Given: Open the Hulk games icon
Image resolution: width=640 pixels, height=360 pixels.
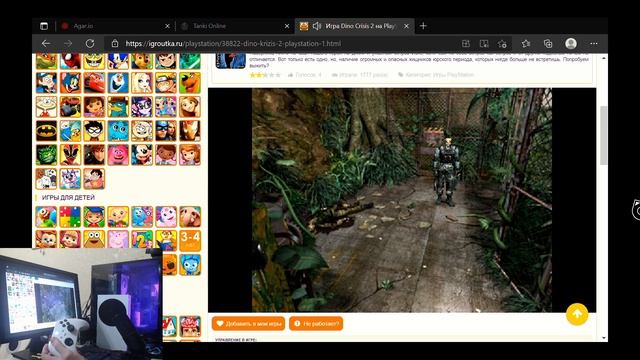Looking at the screenshot, I should 46,155.
